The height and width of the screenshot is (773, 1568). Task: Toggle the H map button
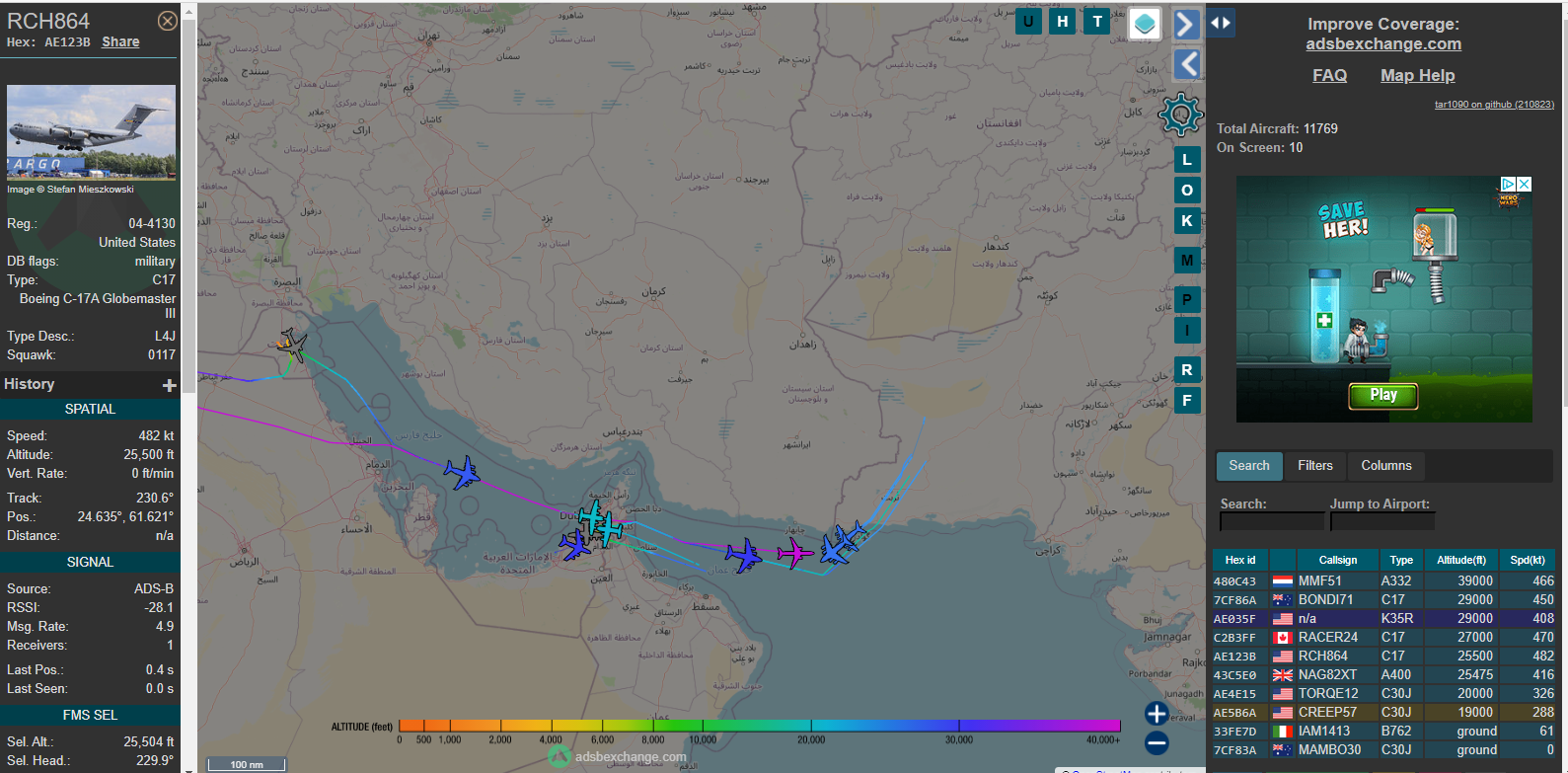tap(1063, 22)
